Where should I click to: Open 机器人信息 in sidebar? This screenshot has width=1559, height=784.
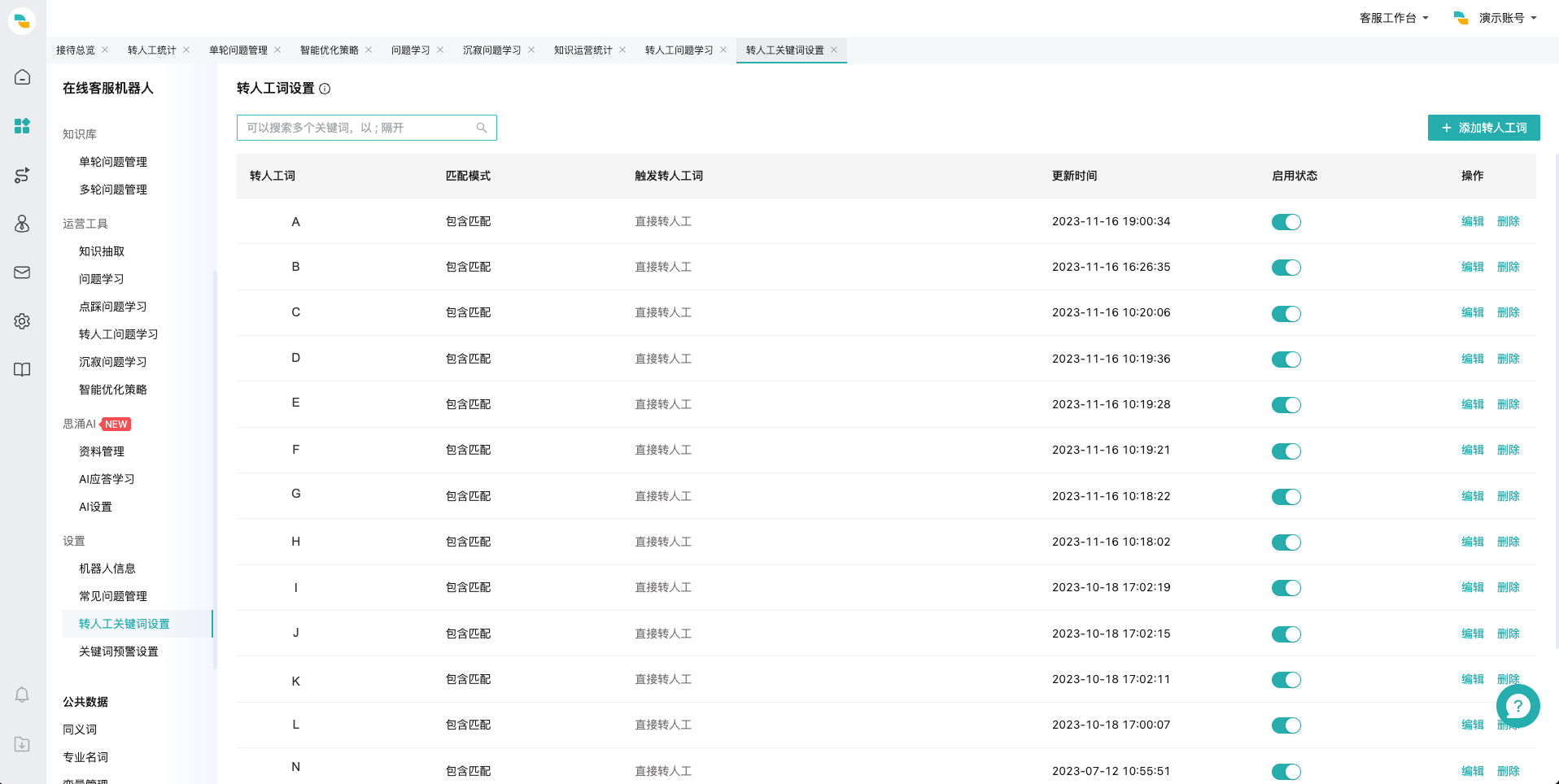point(107,568)
